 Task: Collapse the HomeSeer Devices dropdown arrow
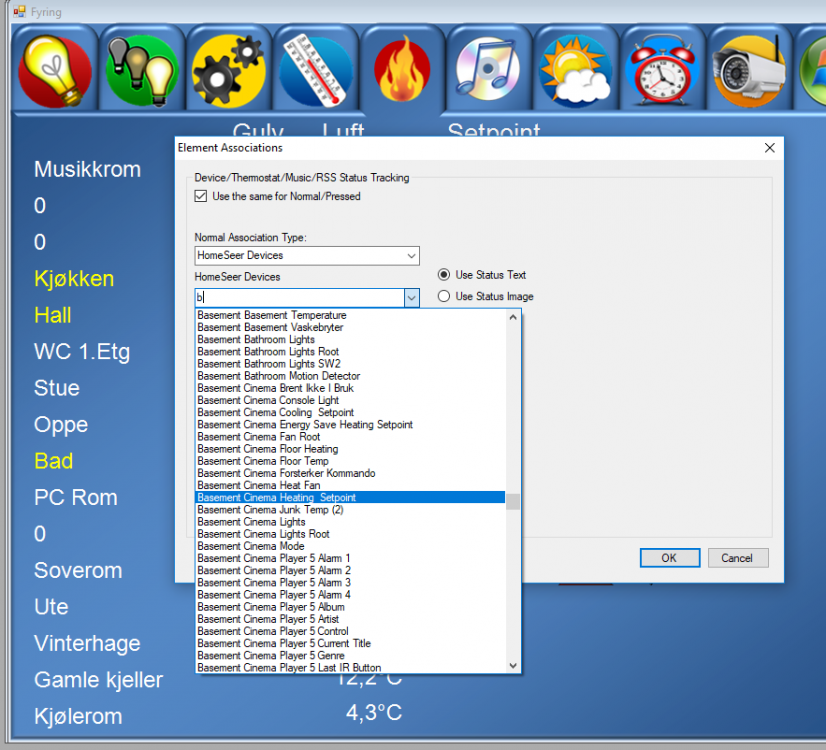411,297
